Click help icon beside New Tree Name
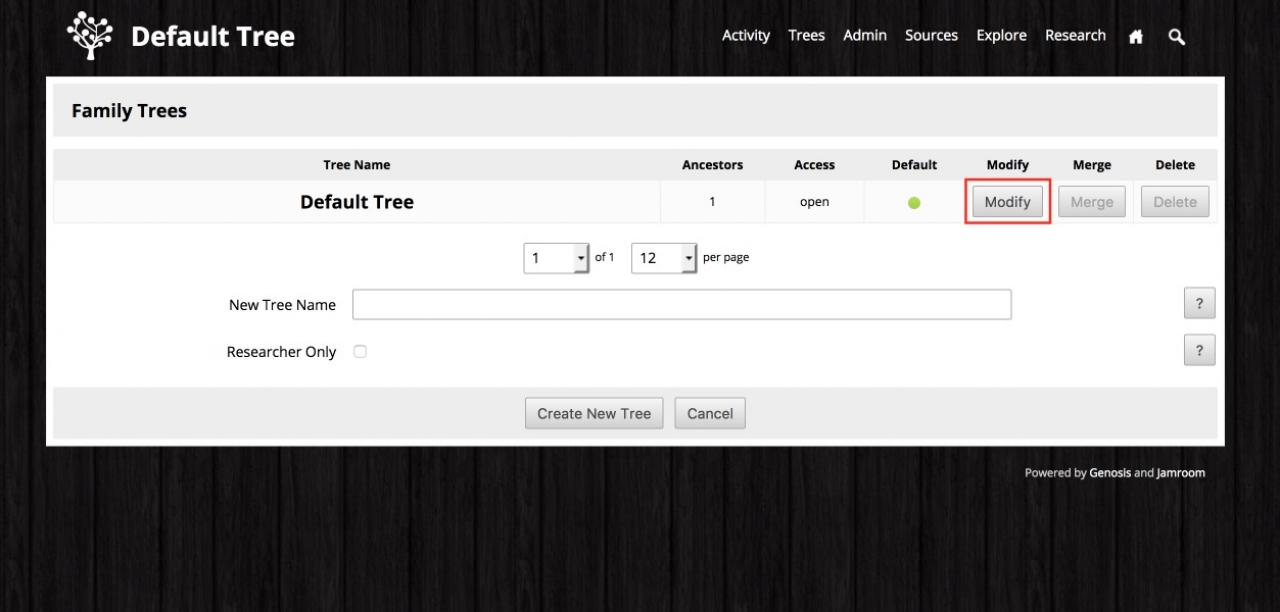The width and height of the screenshot is (1280, 612). click(x=1199, y=305)
